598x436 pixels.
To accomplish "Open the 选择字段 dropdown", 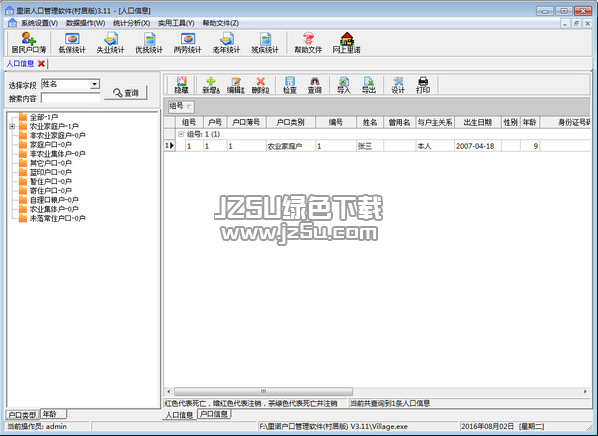I will 94,84.
